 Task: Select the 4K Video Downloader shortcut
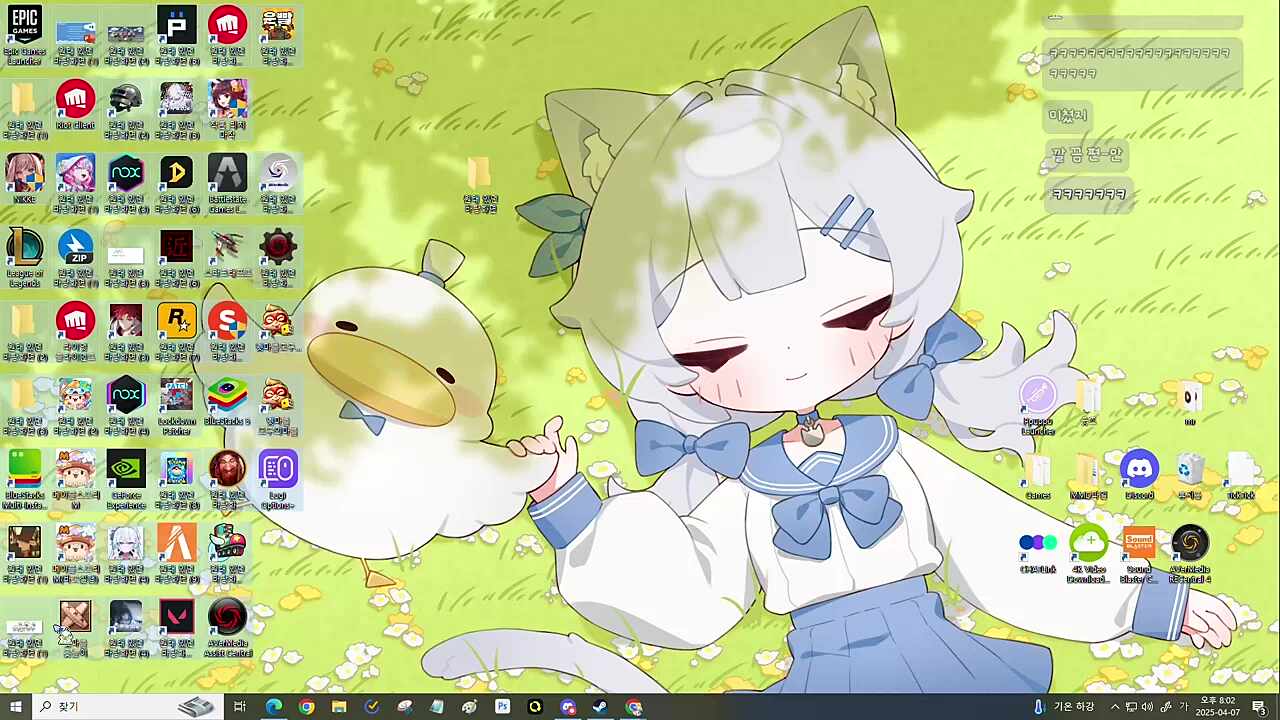pyautogui.click(x=1088, y=554)
